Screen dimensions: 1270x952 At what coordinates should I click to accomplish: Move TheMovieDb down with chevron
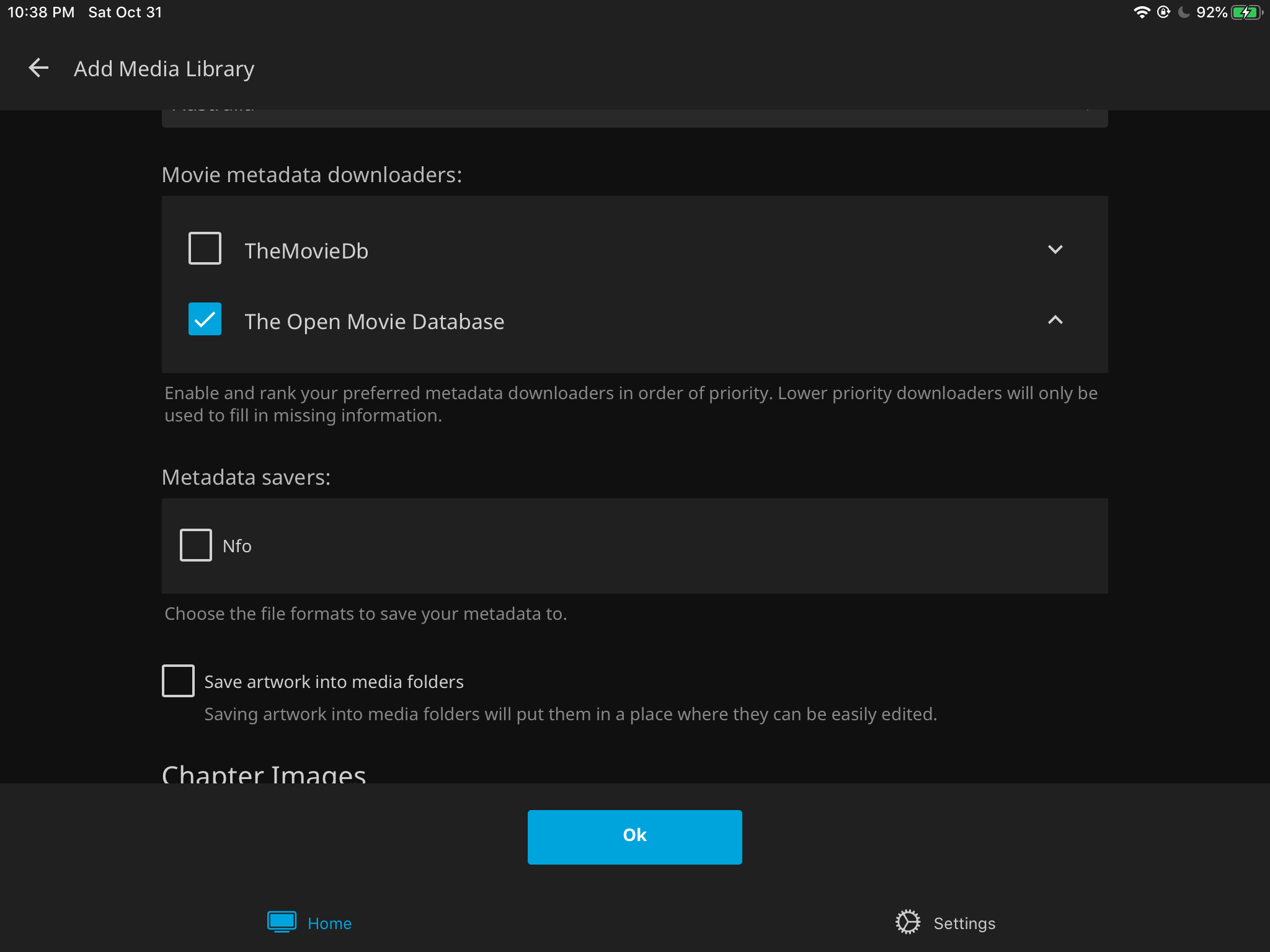[x=1055, y=249]
